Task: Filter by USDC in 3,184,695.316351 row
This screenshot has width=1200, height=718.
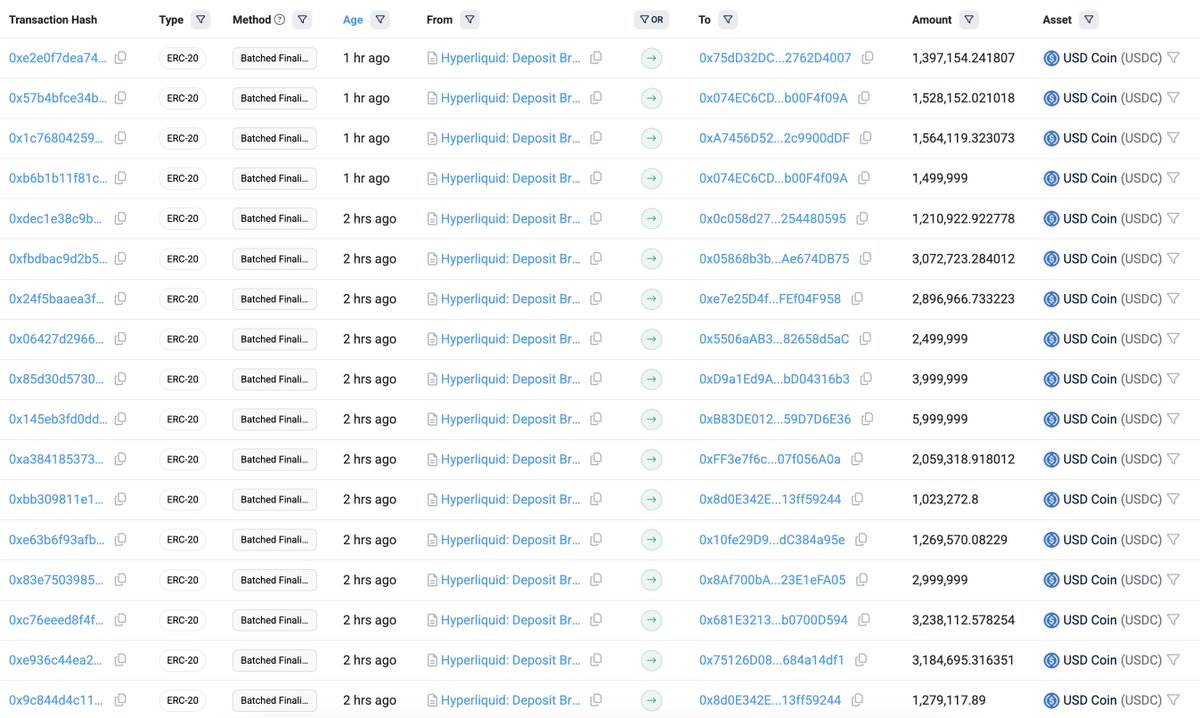Action: (1174, 660)
